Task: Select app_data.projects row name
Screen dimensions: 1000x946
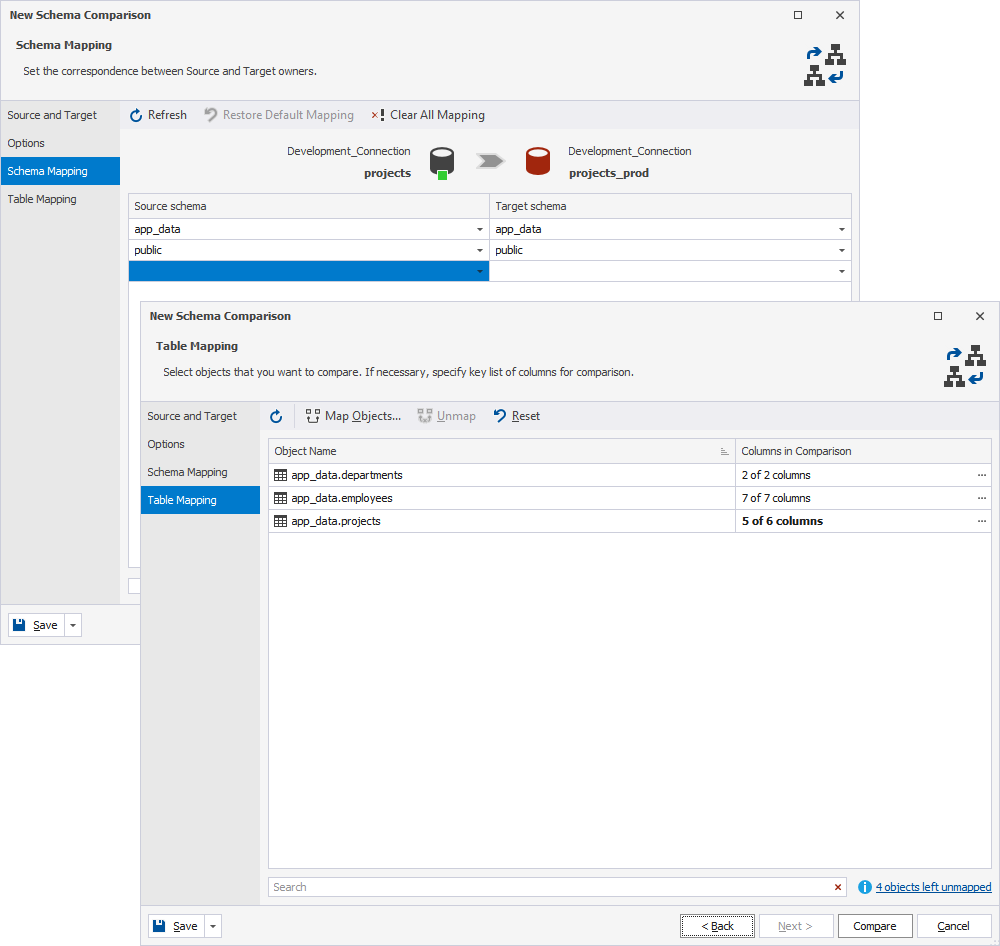Action: [336, 521]
